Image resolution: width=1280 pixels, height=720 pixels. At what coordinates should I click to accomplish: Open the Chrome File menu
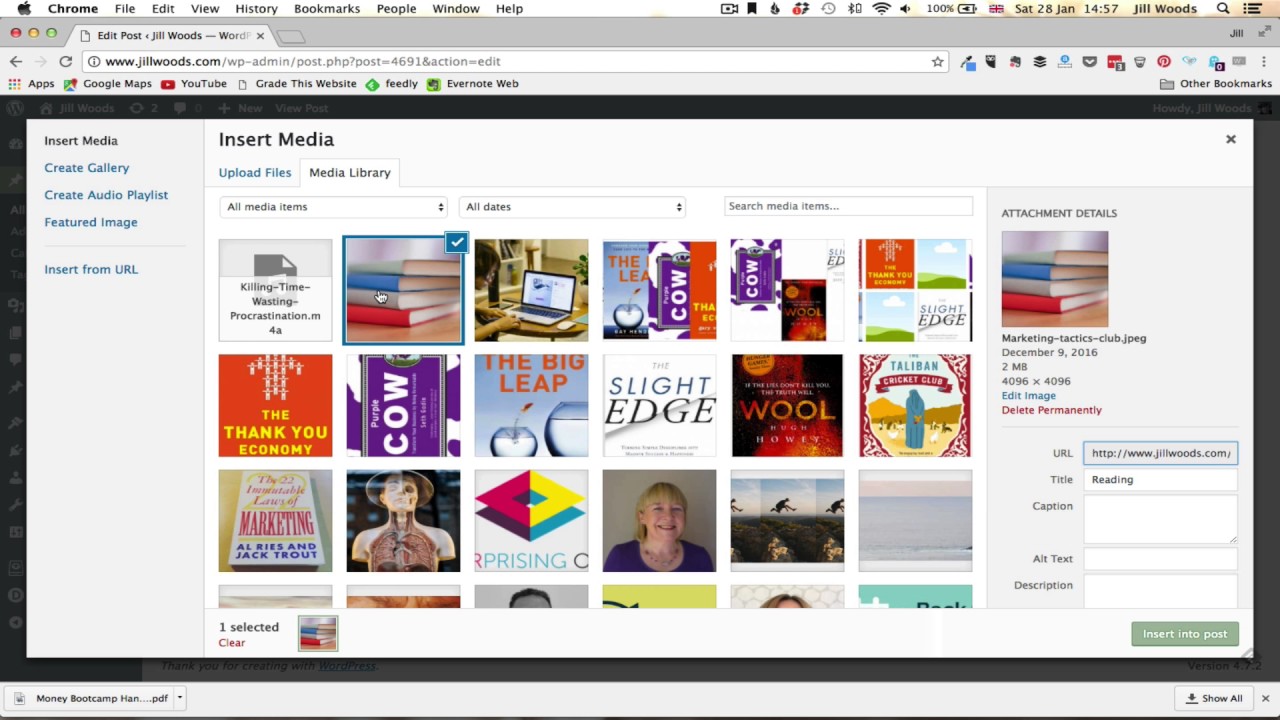[x=125, y=9]
